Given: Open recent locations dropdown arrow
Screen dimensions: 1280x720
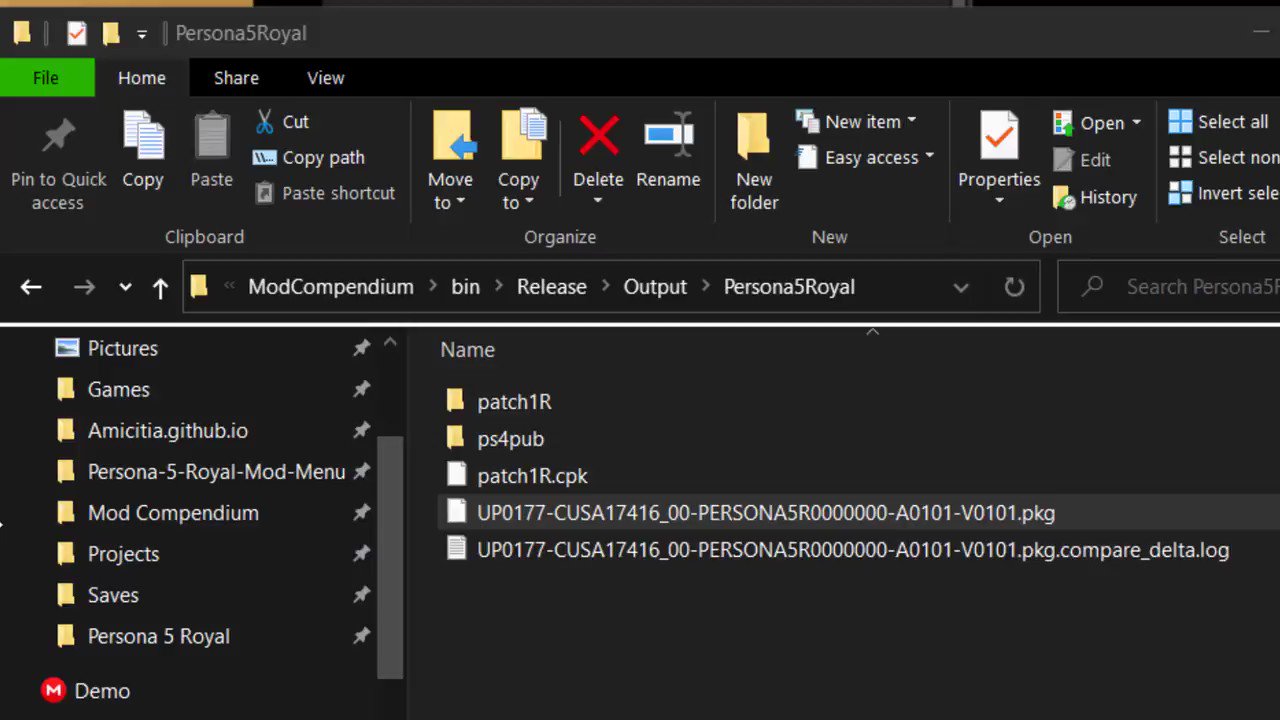Looking at the screenshot, I should pyautogui.click(x=125, y=287).
